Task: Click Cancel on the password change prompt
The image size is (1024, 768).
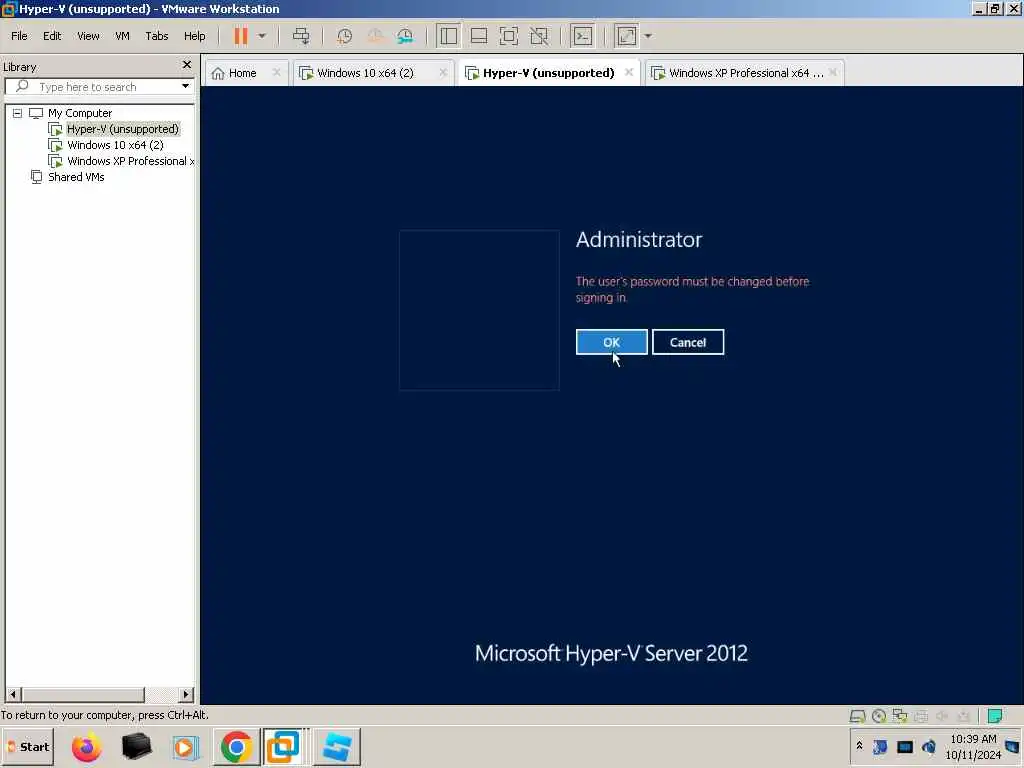Action: [x=688, y=342]
